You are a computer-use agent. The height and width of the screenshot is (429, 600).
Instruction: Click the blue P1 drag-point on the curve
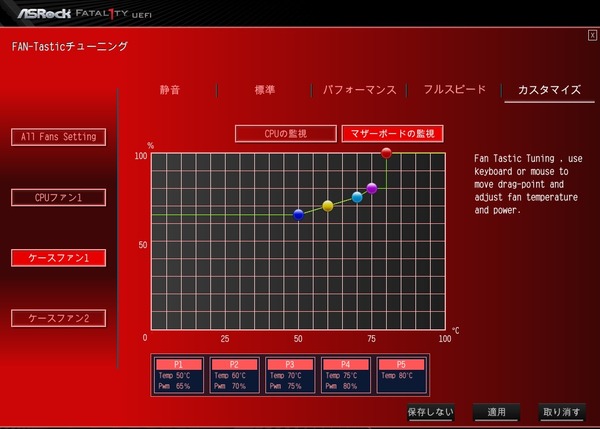(x=298, y=215)
